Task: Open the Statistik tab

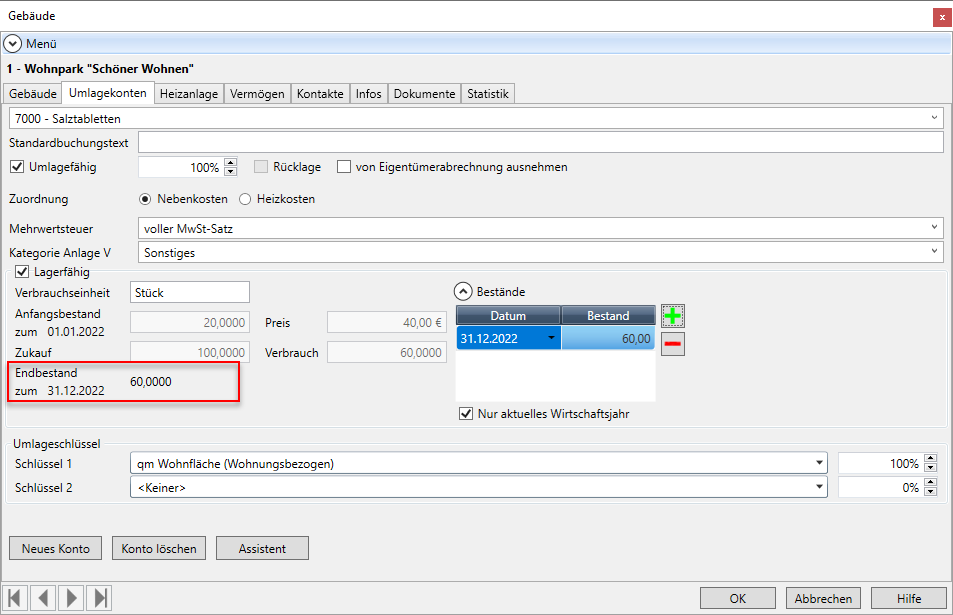Action: (x=487, y=94)
